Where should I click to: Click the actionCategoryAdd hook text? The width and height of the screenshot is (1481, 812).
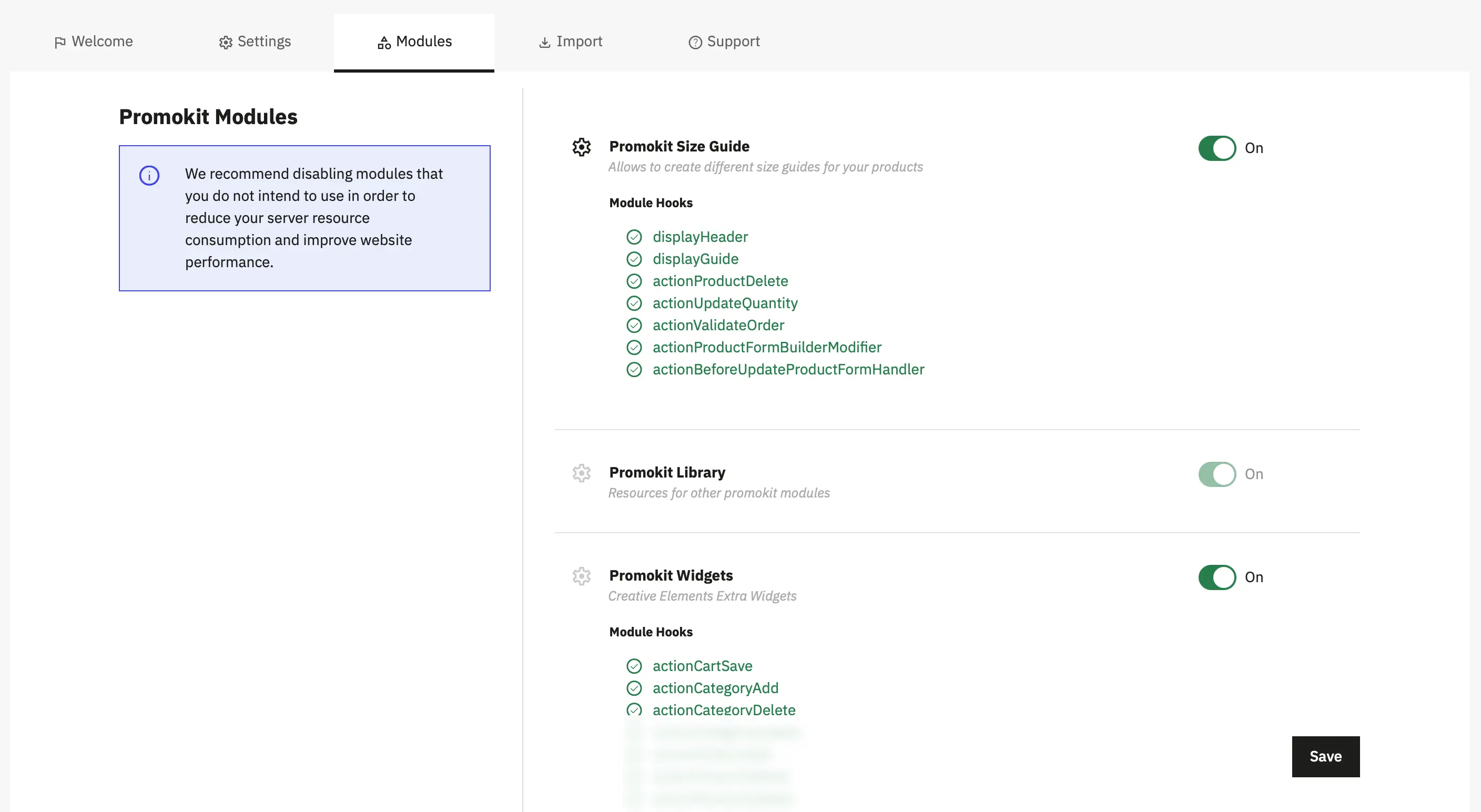[x=715, y=688]
